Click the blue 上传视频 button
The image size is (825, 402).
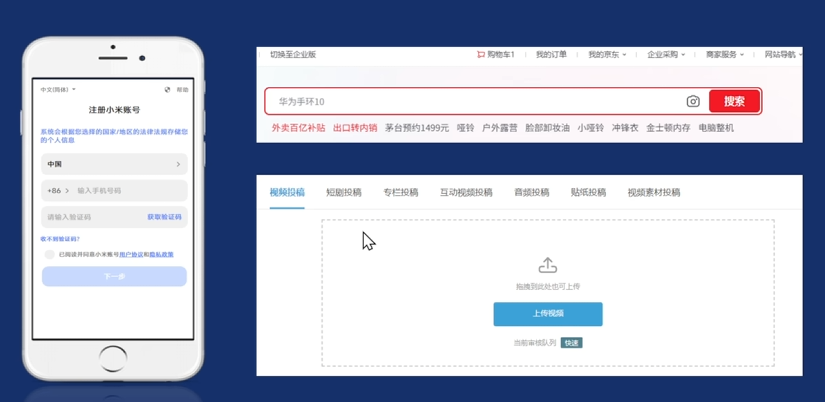point(548,314)
